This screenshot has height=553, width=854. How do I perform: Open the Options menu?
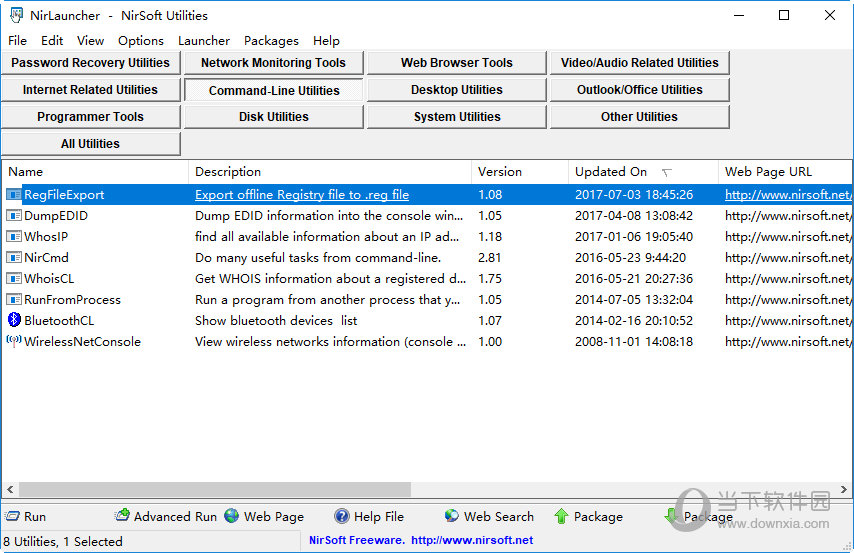tap(141, 41)
